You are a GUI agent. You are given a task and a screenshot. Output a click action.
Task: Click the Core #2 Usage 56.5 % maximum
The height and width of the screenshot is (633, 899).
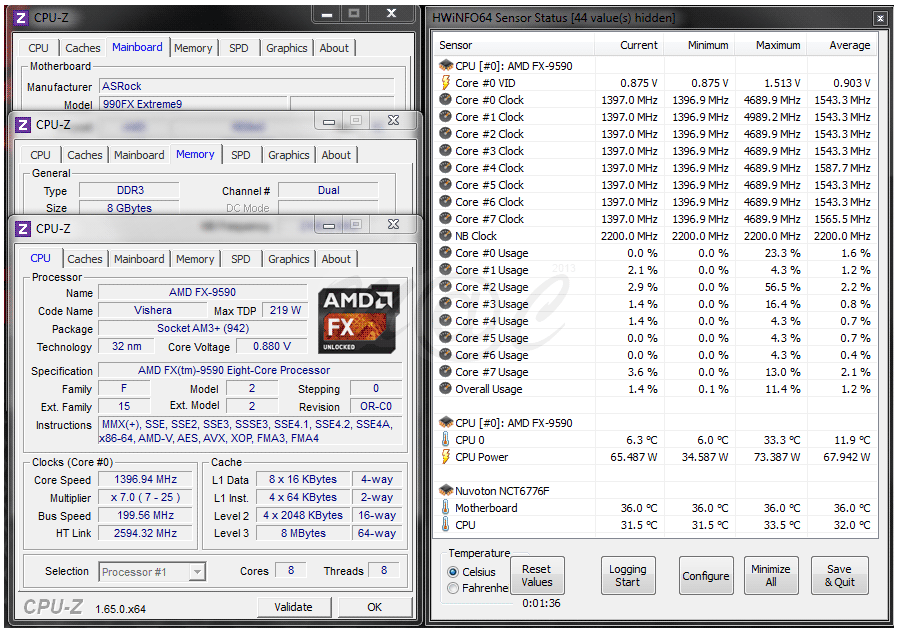tap(783, 287)
